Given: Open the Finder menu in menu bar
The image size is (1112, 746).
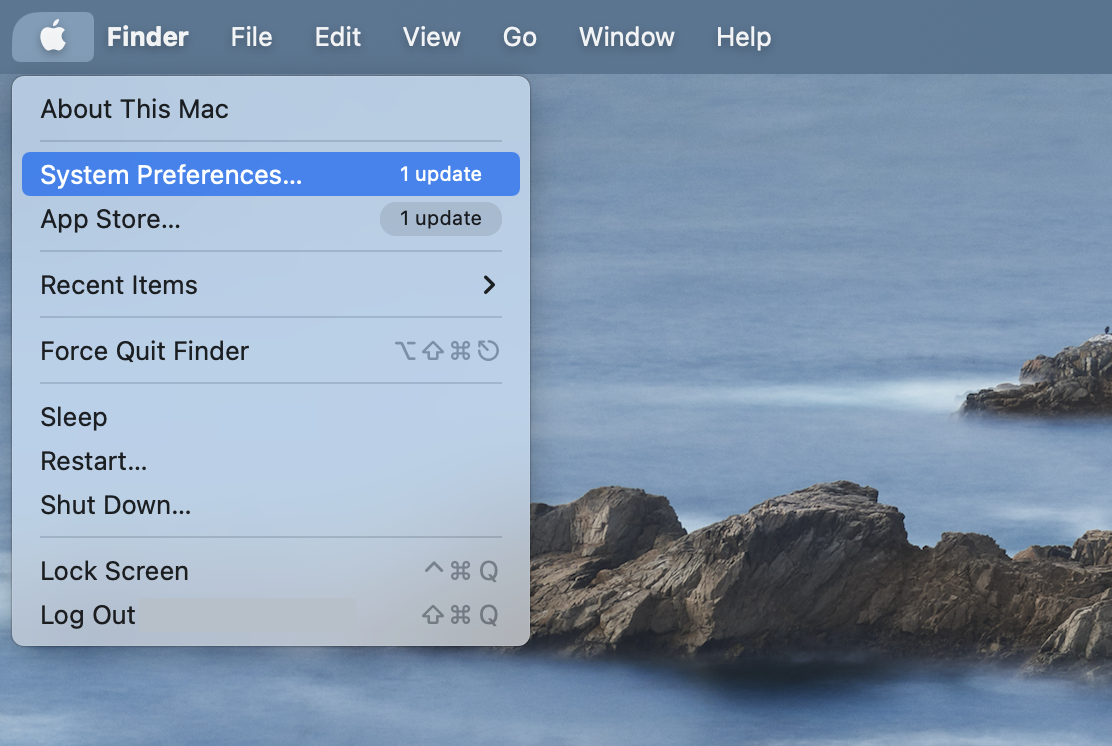Looking at the screenshot, I should pyautogui.click(x=148, y=37).
